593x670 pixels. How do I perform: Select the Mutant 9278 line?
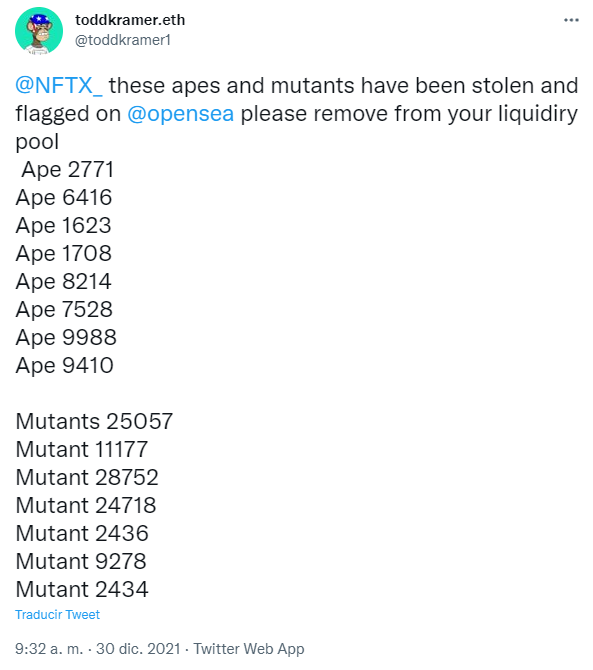(81, 561)
